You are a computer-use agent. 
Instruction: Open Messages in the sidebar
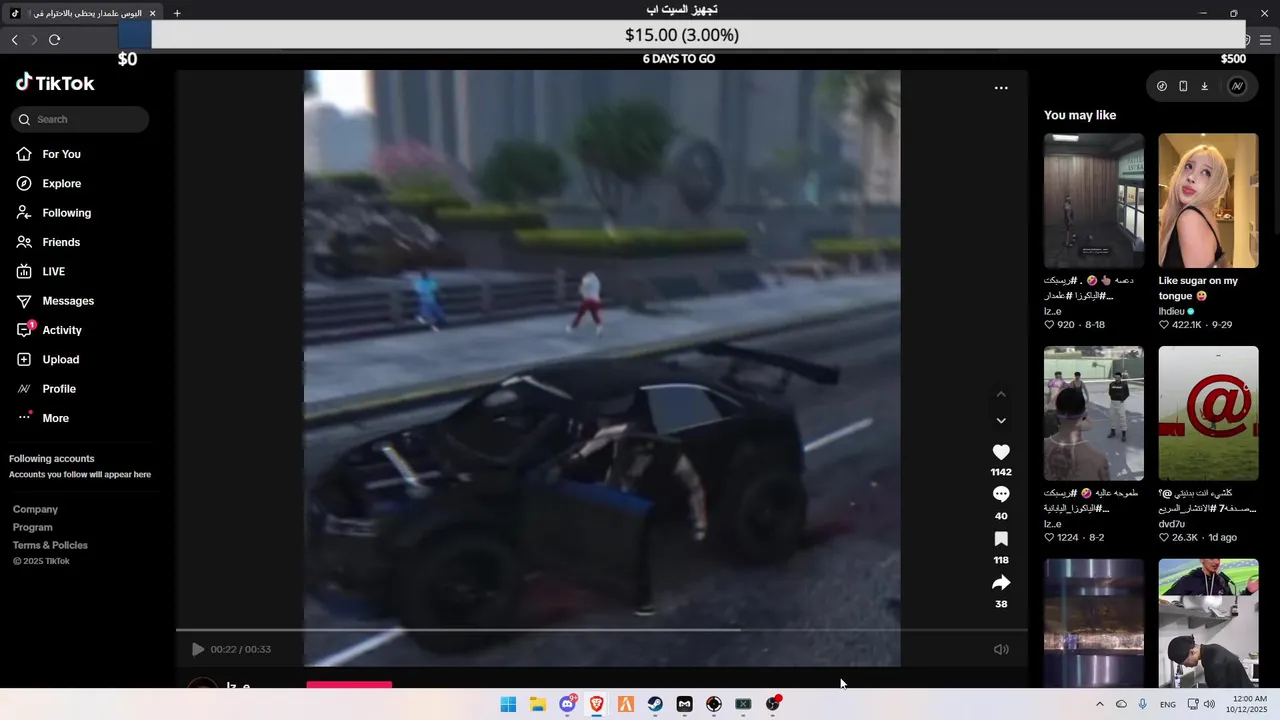68,301
